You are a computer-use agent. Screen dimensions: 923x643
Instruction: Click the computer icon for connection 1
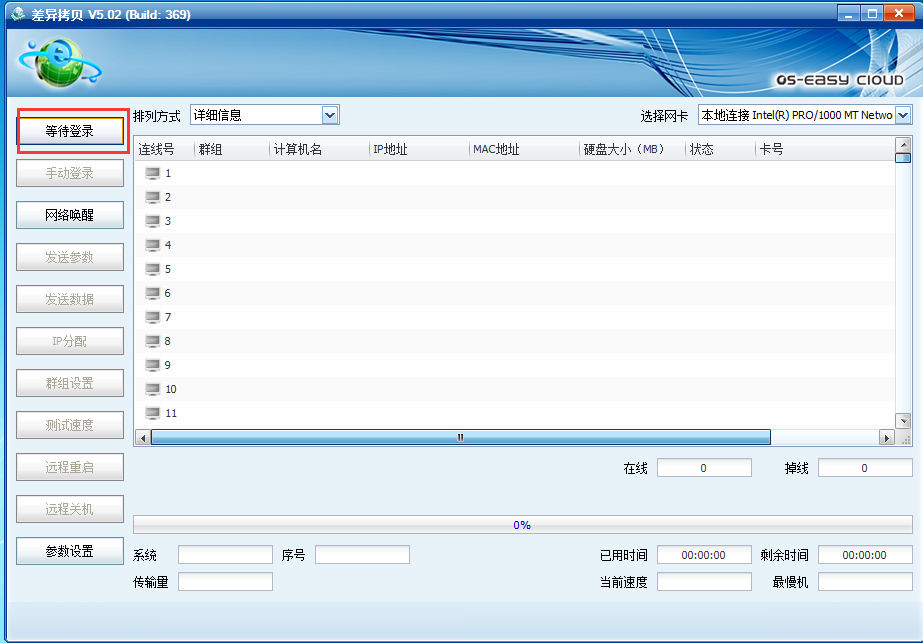[153, 173]
